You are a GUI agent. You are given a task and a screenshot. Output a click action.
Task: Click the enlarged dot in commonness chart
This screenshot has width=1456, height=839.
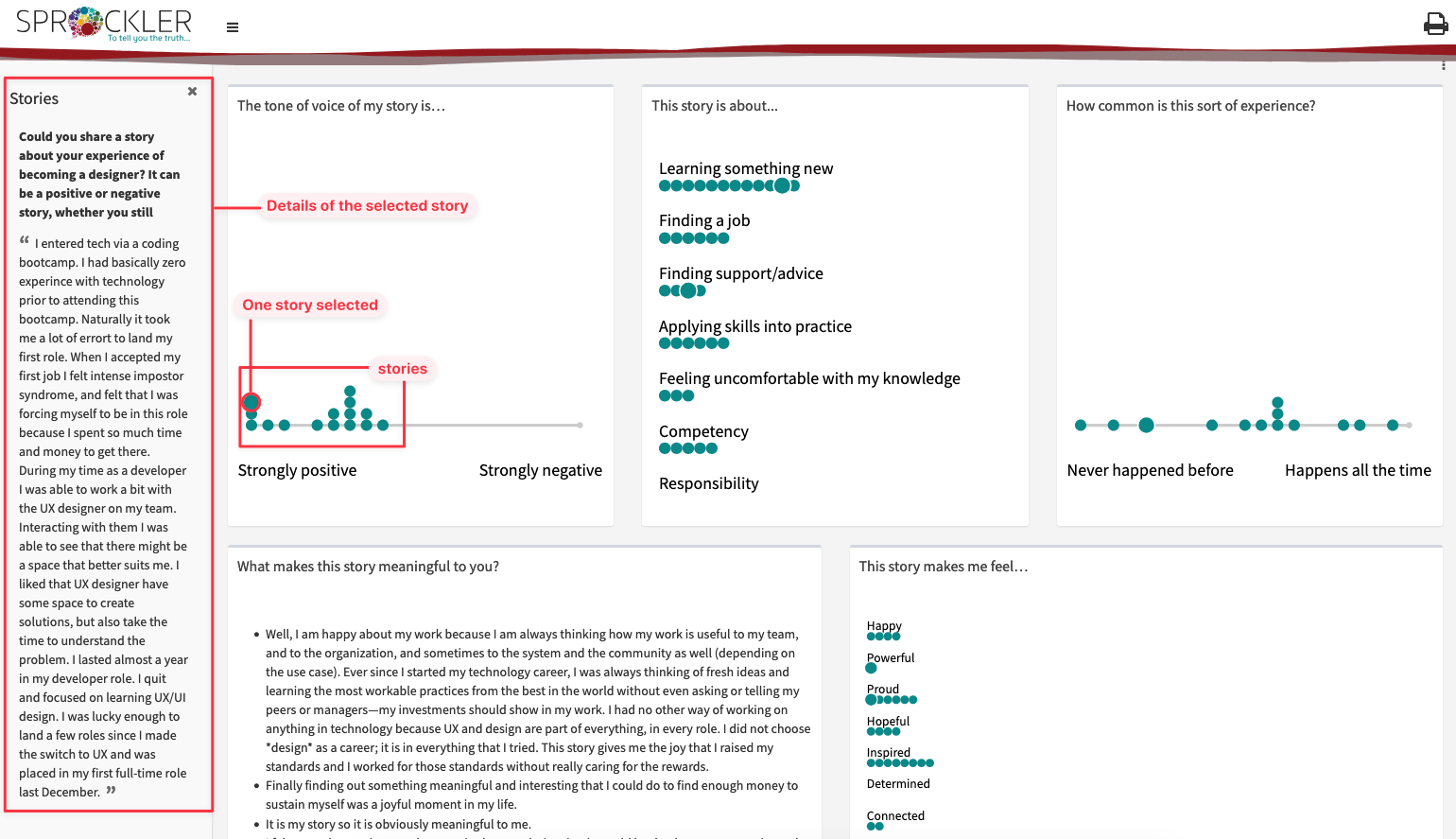point(1146,426)
